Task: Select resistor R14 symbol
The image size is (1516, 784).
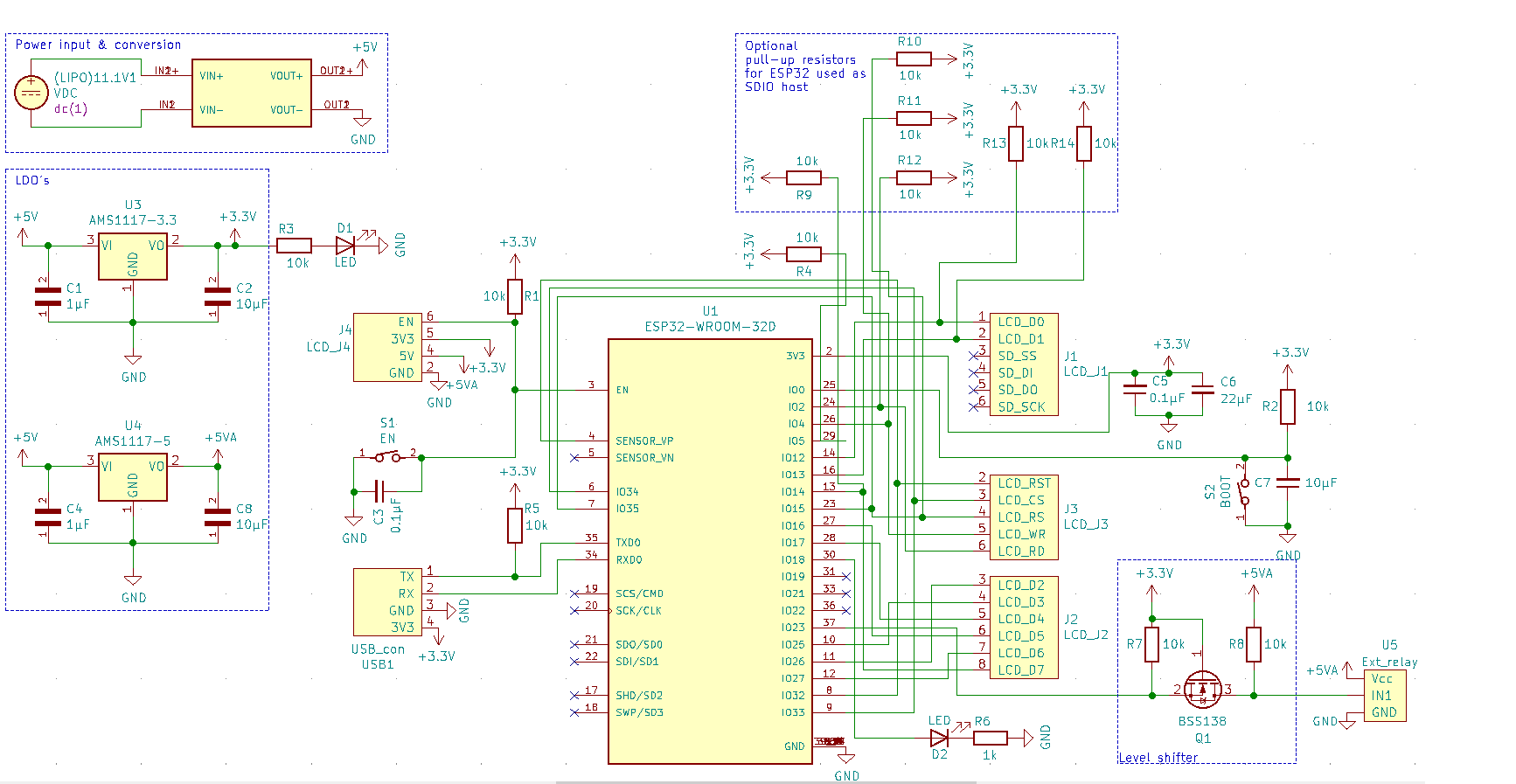Action: point(1084,144)
